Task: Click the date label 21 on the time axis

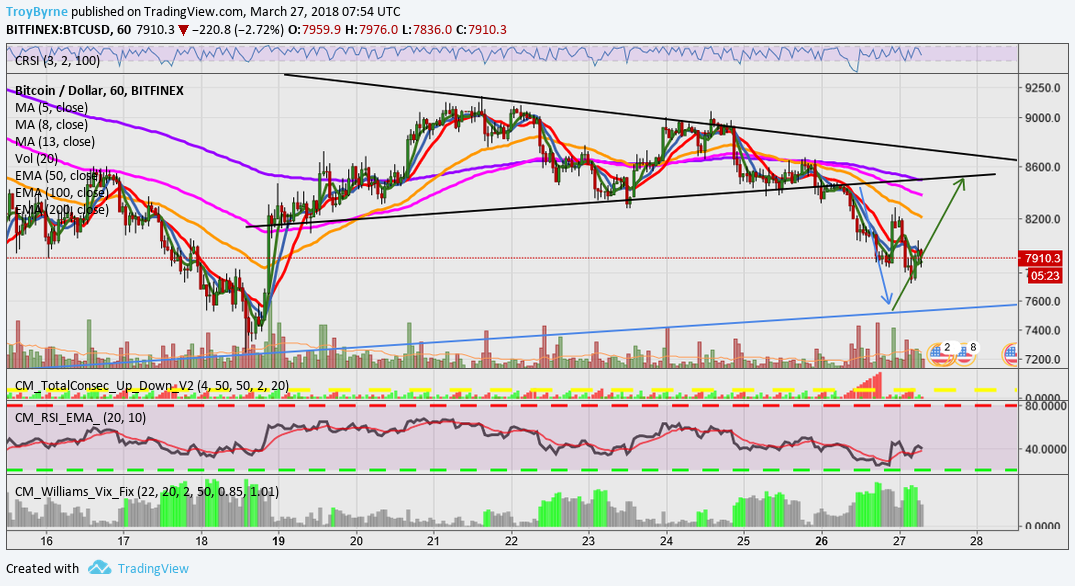Action: coord(433,540)
